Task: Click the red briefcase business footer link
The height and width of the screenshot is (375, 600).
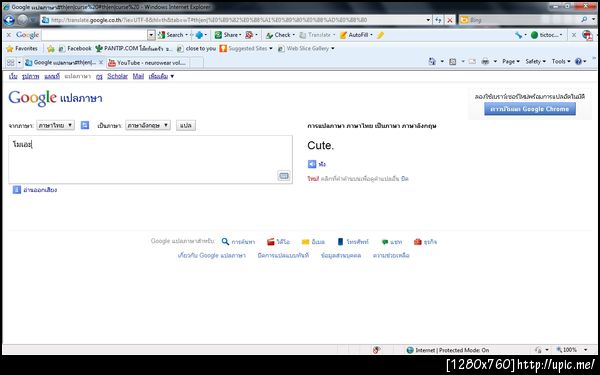Action: point(425,241)
